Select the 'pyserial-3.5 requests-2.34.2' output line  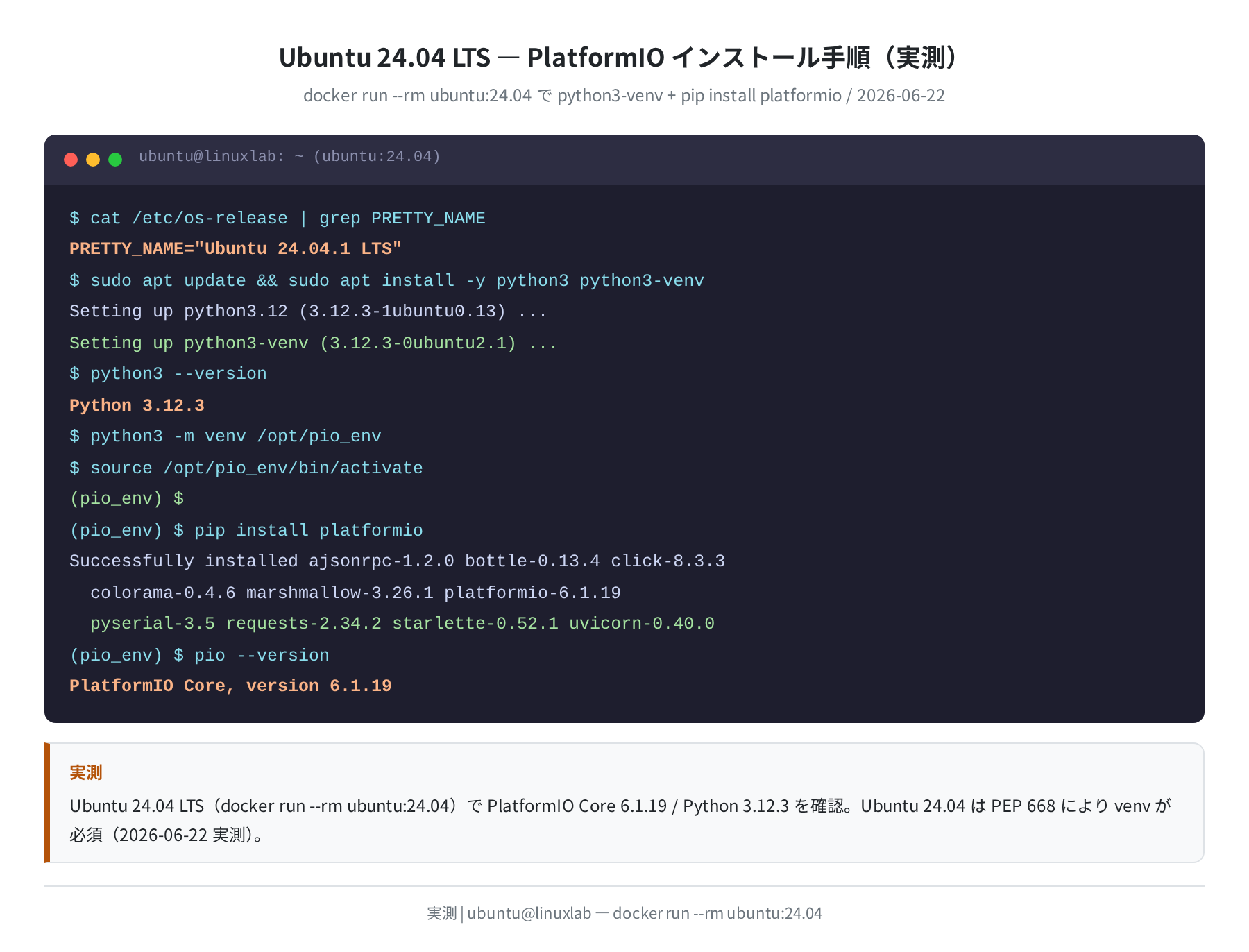click(402, 623)
